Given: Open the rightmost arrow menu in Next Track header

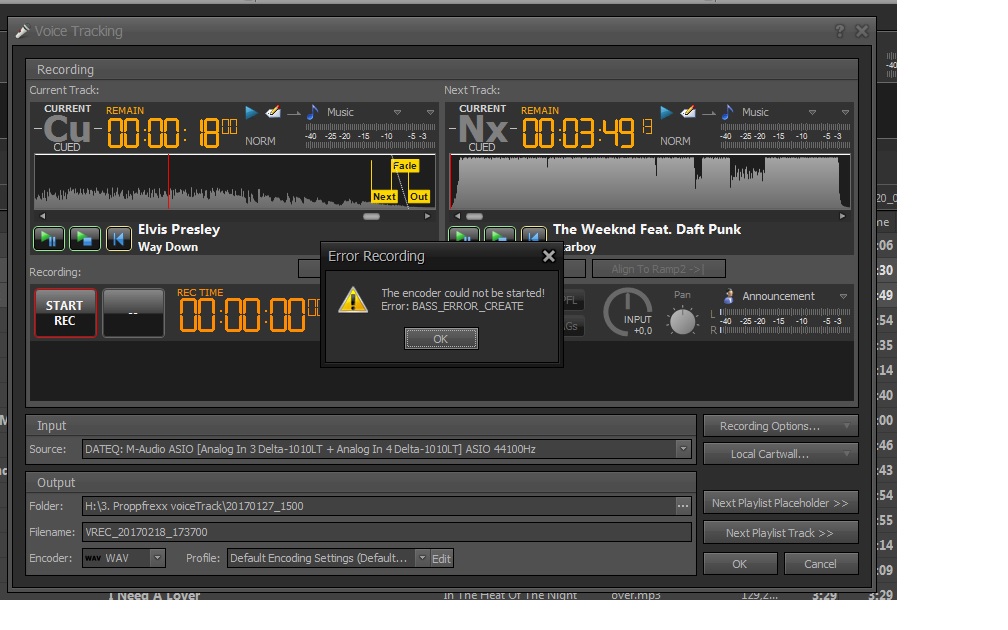Looking at the screenshot, I should [x=845, y=112].
